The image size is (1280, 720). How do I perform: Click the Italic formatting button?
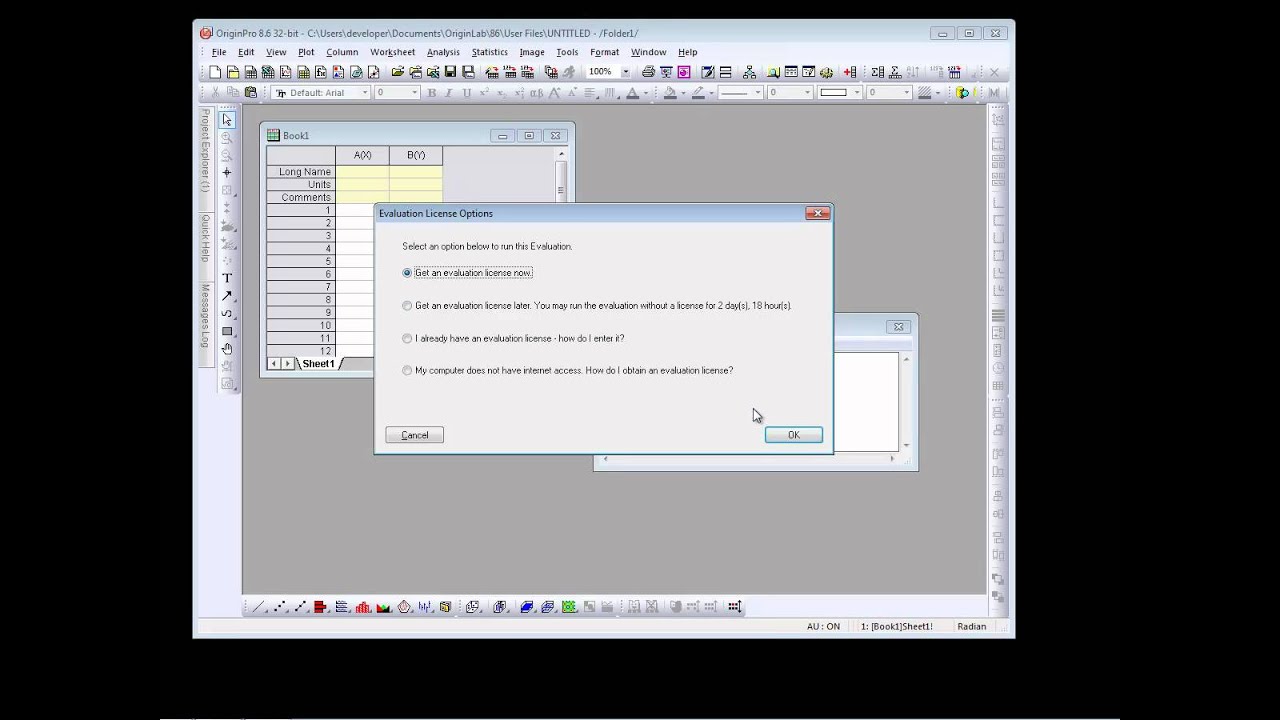pos(449,92)
